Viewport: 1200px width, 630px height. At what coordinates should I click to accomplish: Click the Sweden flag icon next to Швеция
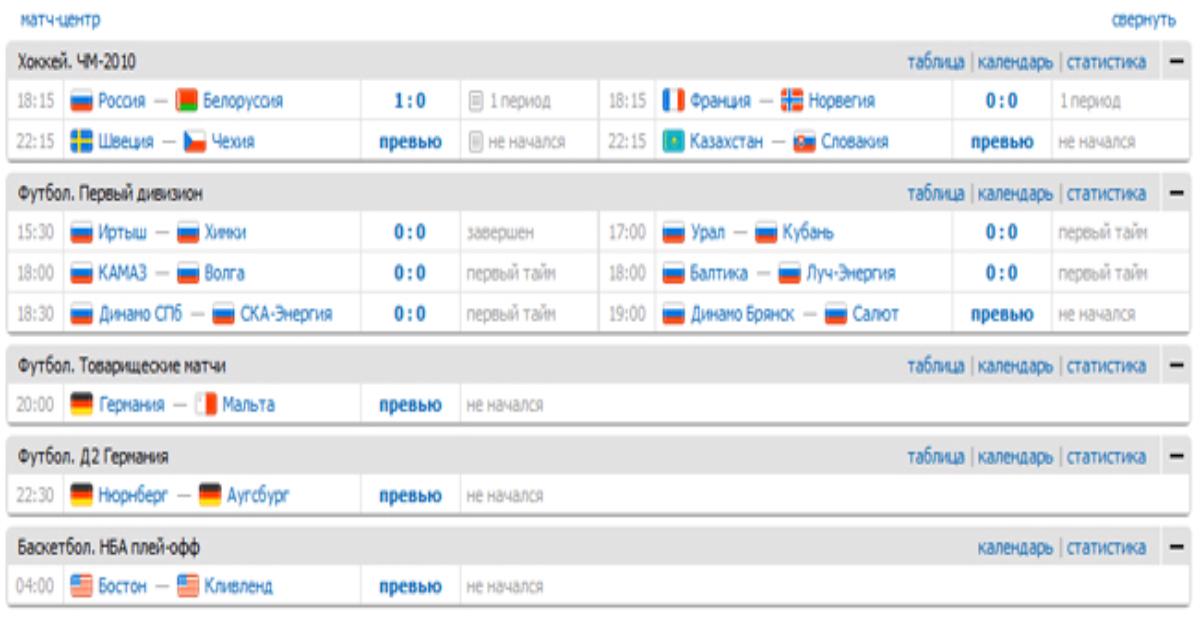[x=81, y=142]
